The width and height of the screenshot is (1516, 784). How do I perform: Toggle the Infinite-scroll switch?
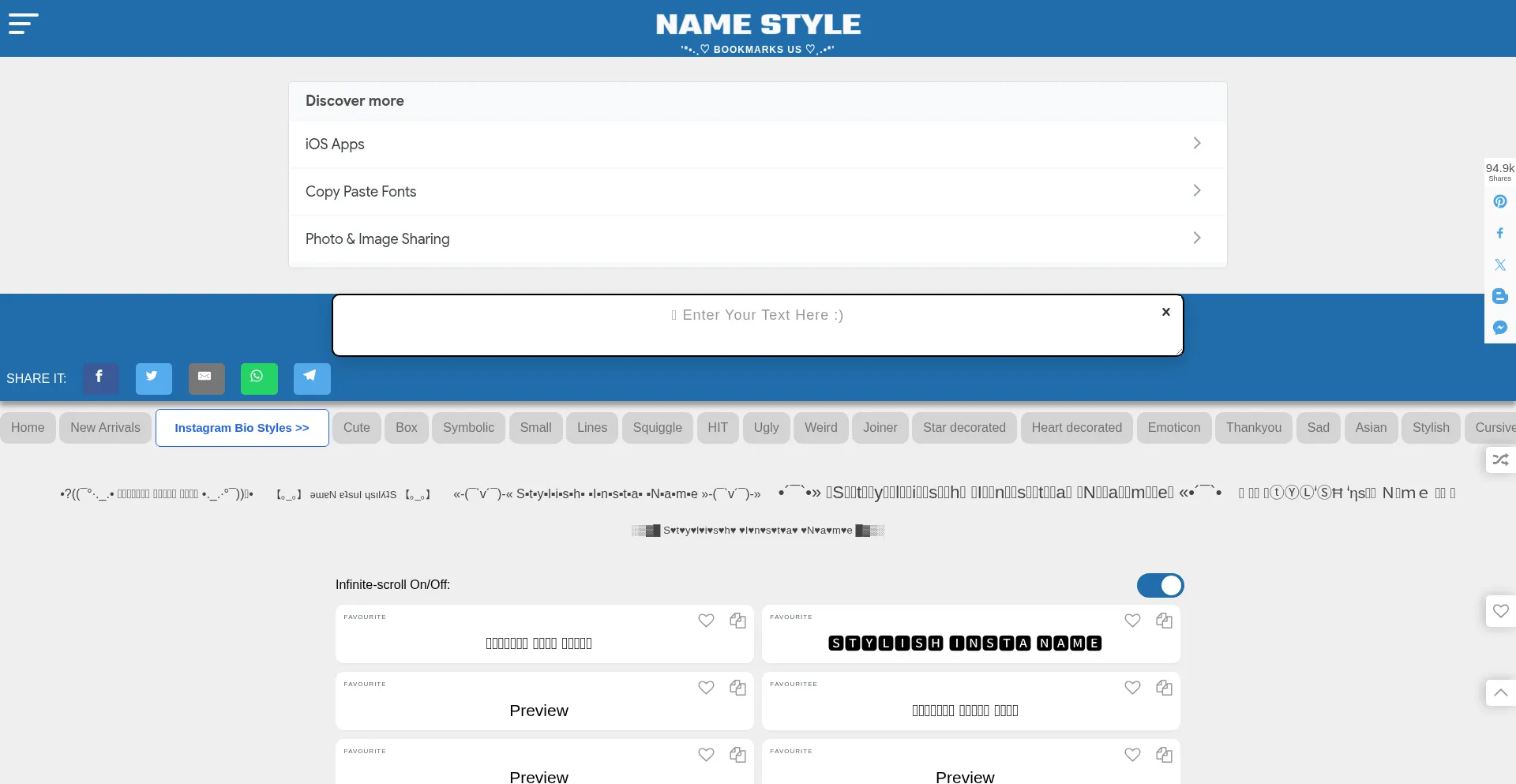[1160, 585]
